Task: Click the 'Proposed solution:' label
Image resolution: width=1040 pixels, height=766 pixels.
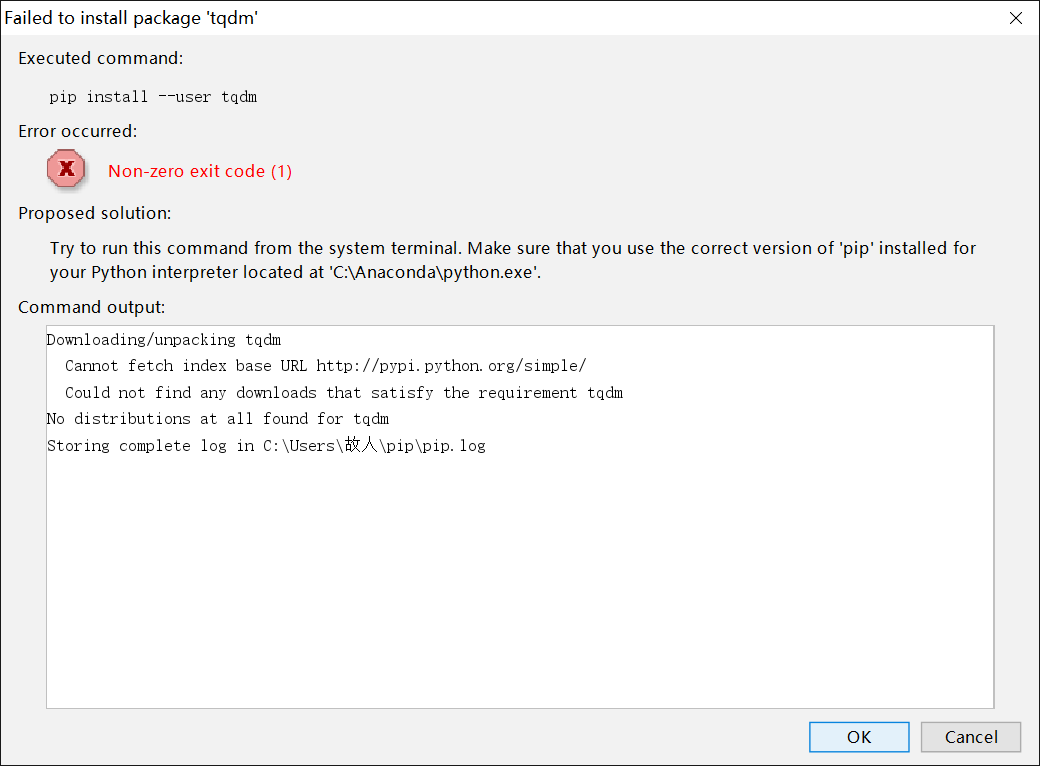Action: pyautogui.click(x=94, y=213)
